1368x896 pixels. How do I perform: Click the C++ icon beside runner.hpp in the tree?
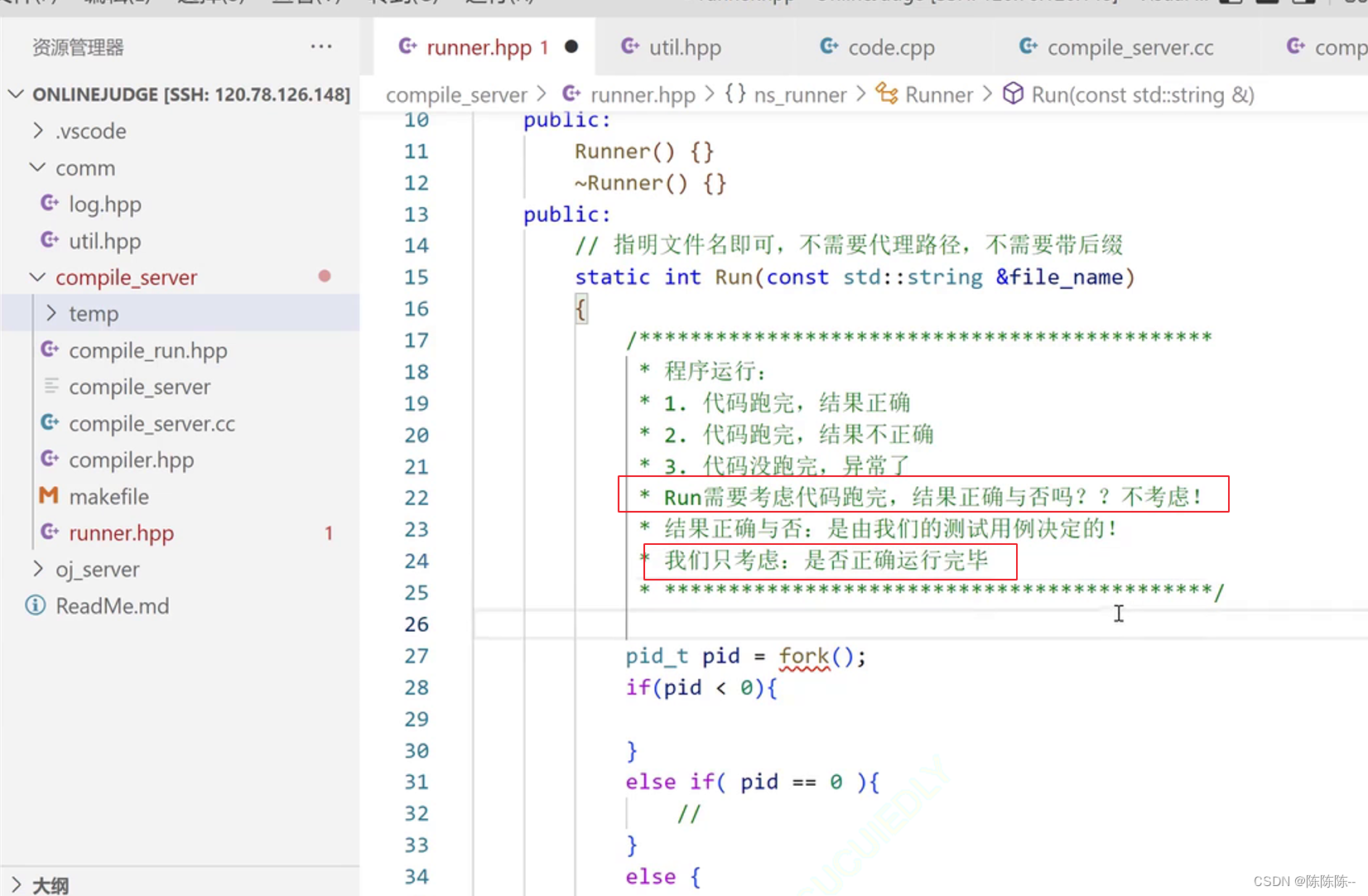[x=50, y=532]
